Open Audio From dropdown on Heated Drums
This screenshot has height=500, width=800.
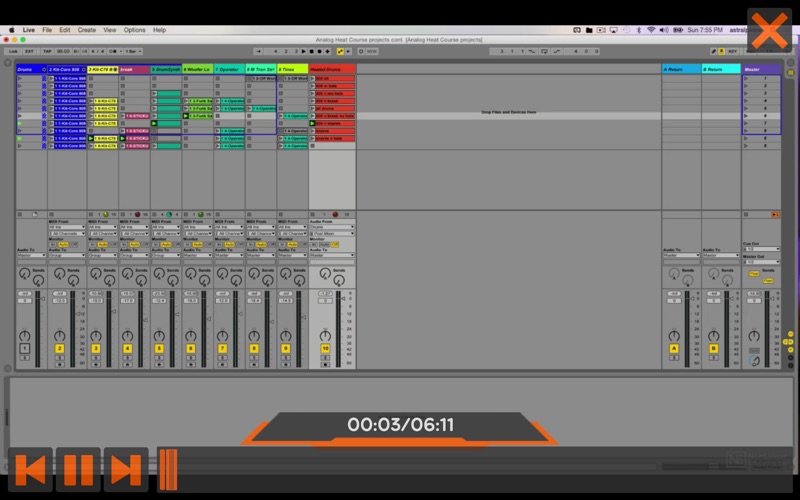click(x=332, y=227)
